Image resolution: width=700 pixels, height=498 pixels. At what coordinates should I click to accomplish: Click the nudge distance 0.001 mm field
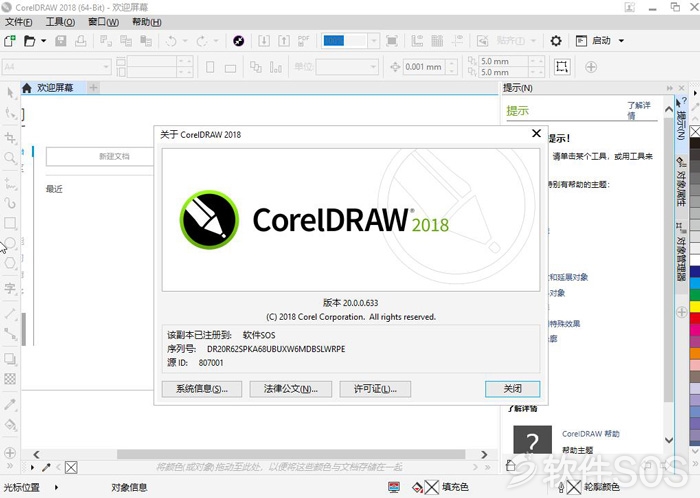(x=424, y=67)
